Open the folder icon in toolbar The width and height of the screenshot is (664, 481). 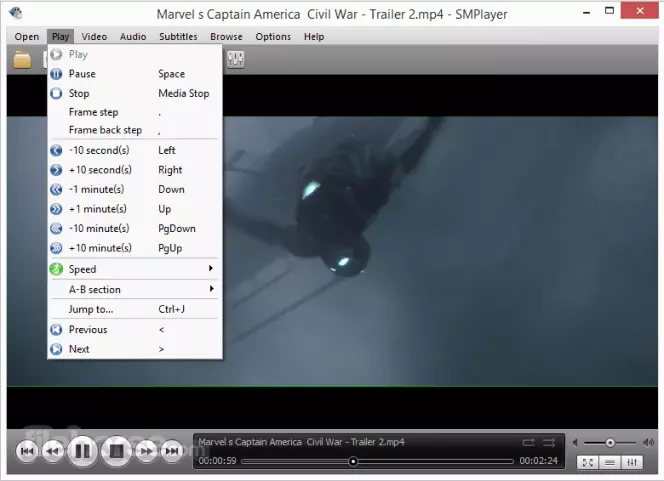[x=22, y=60]
